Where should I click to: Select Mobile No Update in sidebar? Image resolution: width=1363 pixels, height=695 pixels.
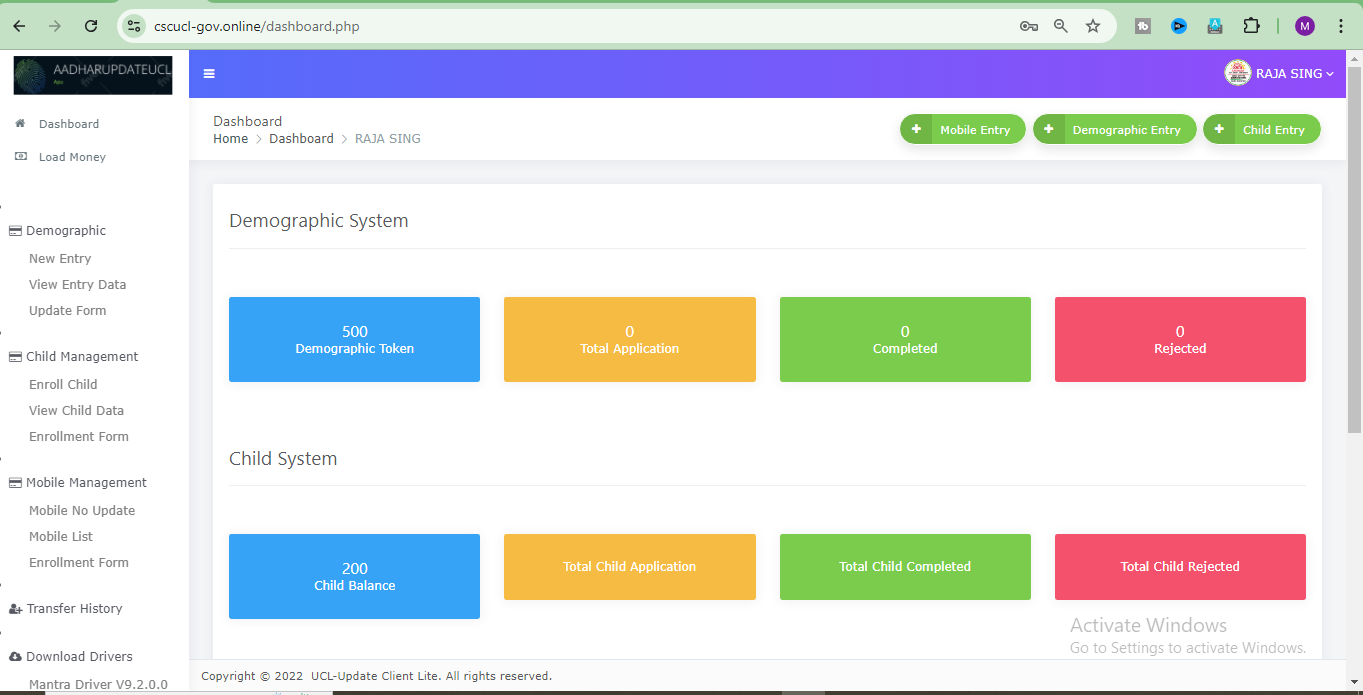pos(82,510)
